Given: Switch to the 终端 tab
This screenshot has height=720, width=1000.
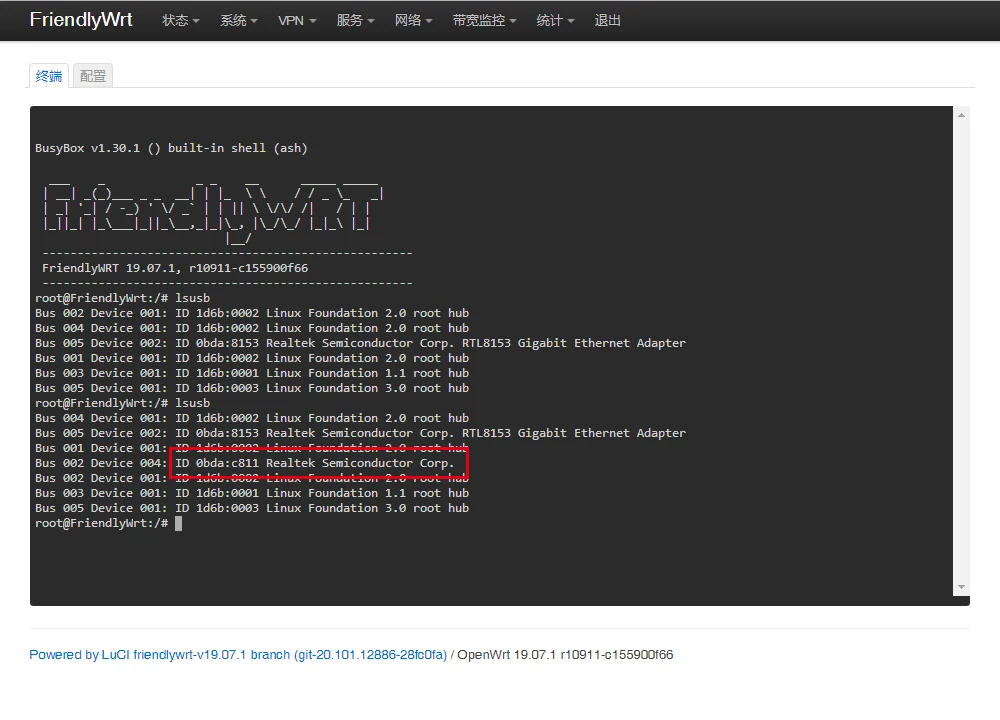Looking at the screenshot, I should point(49,76).
